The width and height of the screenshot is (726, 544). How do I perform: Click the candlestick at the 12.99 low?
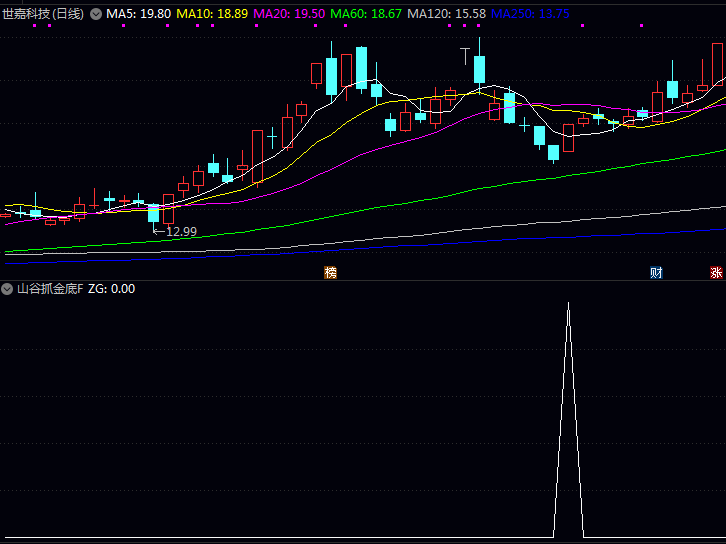coord(153,213)
